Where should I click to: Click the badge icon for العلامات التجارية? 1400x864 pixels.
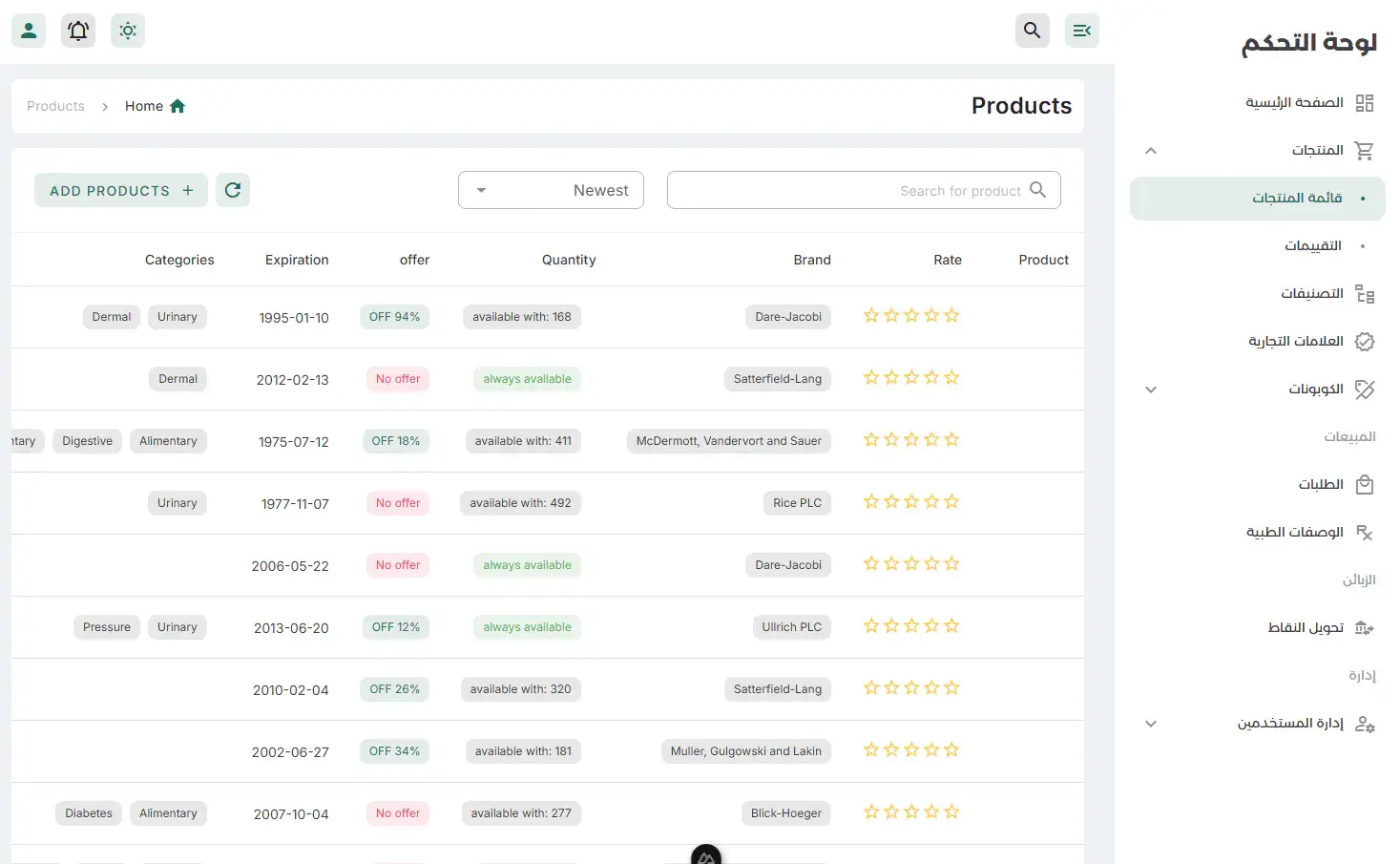point(1365,342)
